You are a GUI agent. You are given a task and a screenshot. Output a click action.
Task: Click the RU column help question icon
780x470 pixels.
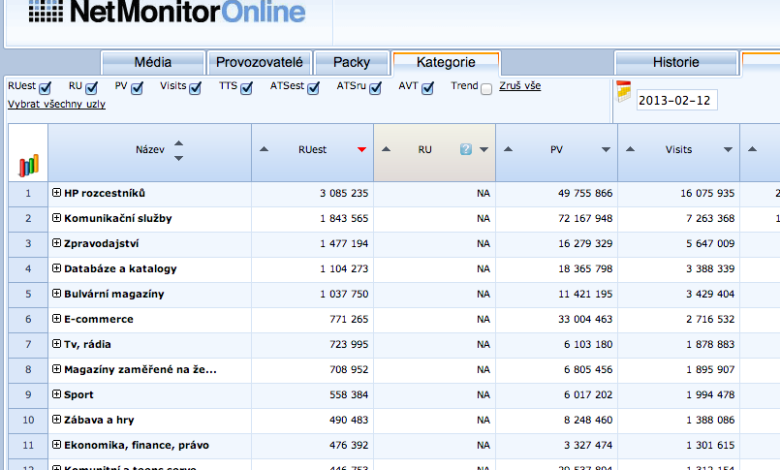466,150
